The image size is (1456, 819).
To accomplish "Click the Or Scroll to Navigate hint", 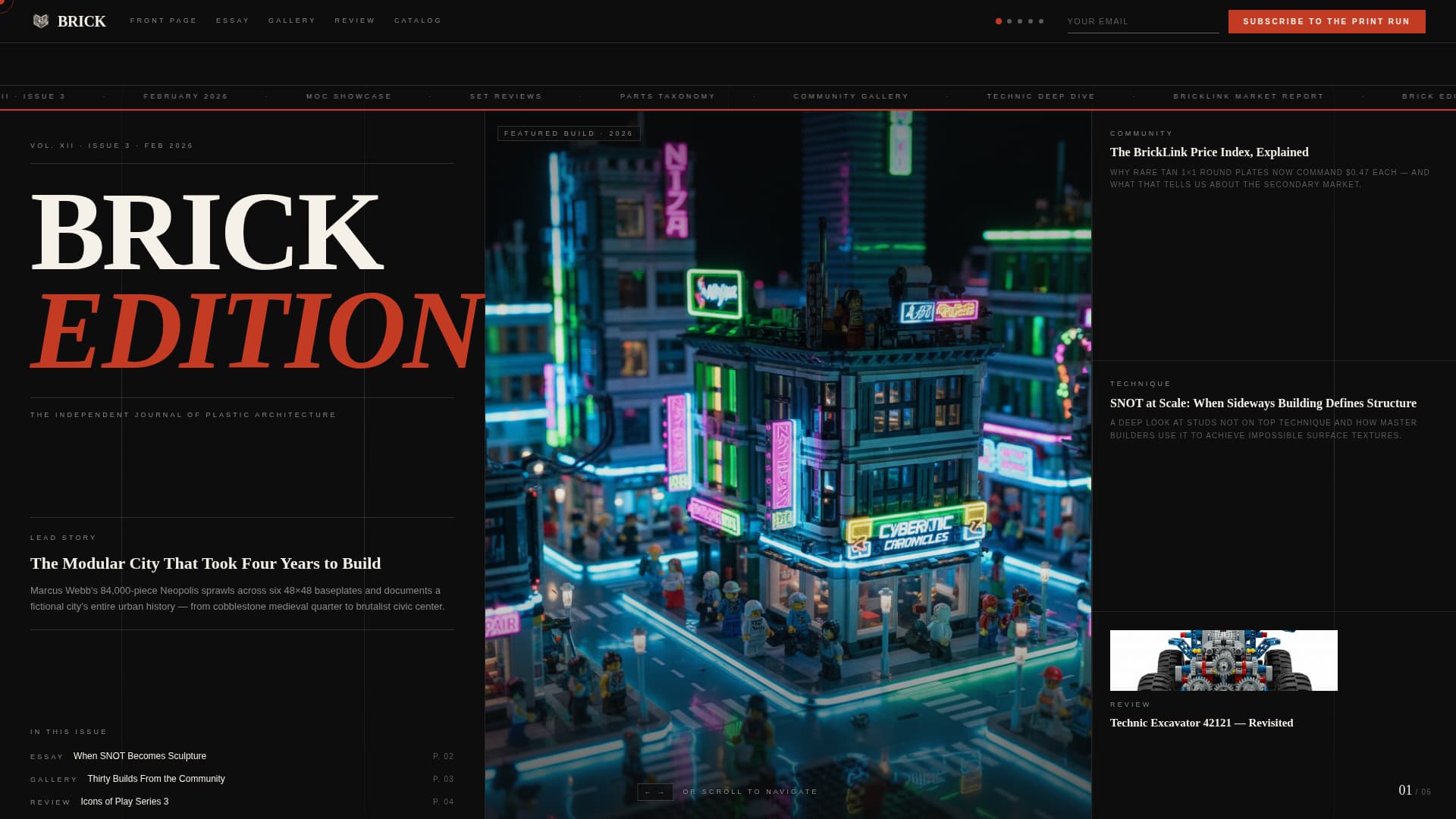I will pos(750,792).
